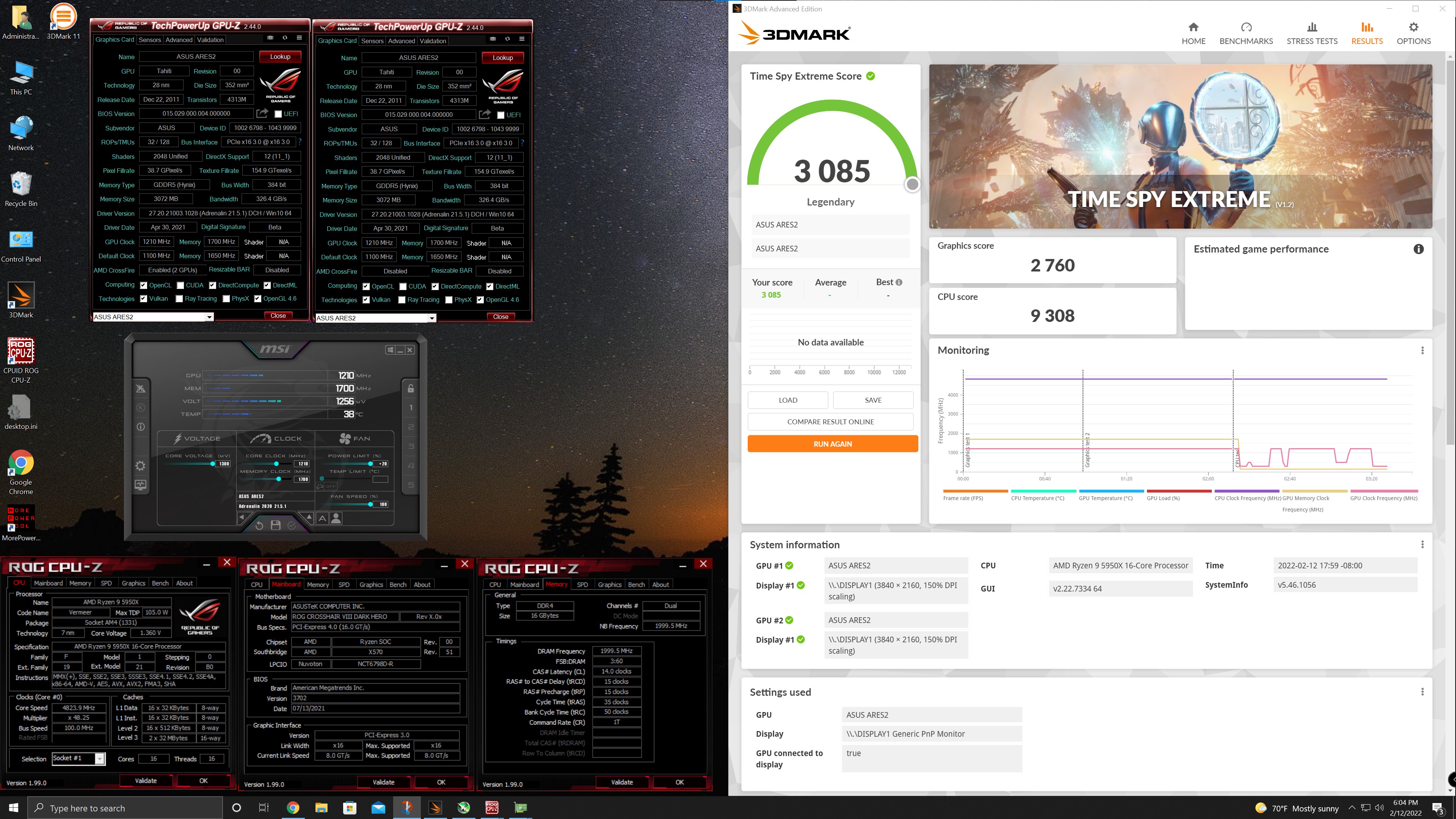Click bus interface question mark in right GPU-Z
1456x819 pixels.
click(522, 143)
